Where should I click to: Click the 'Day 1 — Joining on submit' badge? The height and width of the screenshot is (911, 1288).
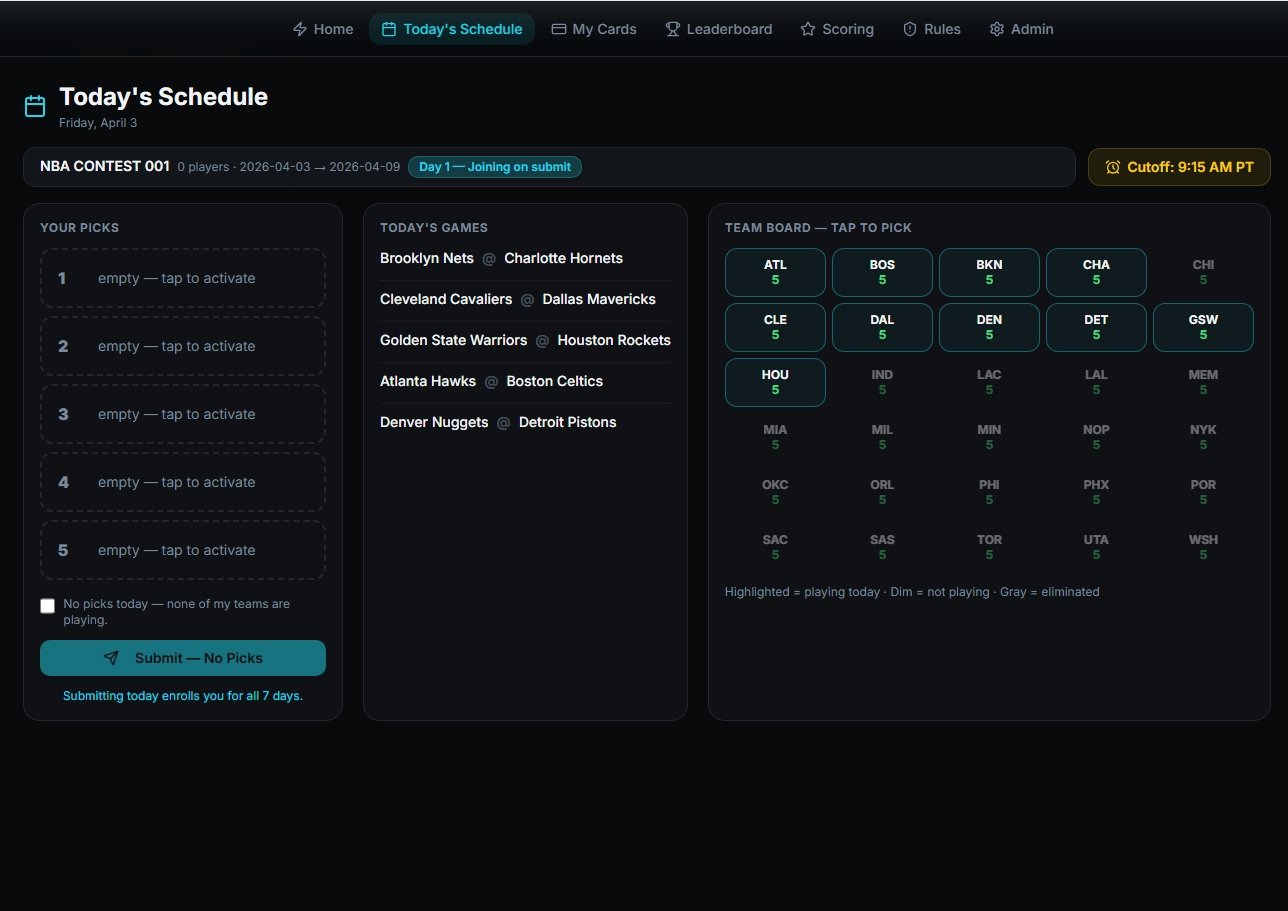coord(494,167)
